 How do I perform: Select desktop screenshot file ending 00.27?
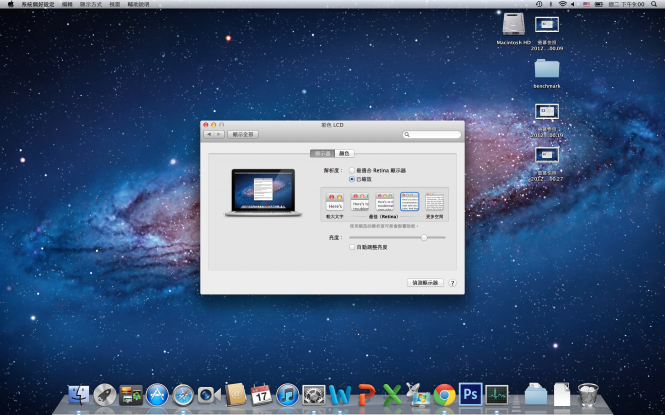coord(547,155)
